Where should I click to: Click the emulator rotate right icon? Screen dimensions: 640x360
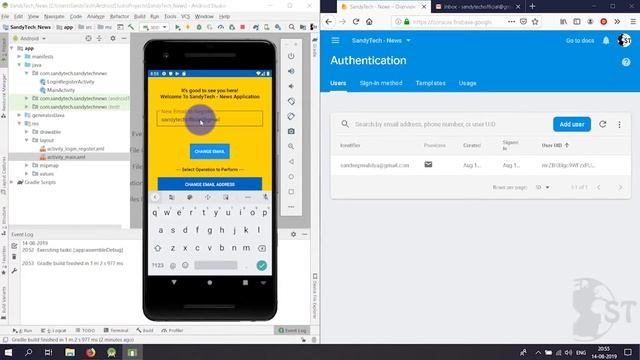pos(291,116)
